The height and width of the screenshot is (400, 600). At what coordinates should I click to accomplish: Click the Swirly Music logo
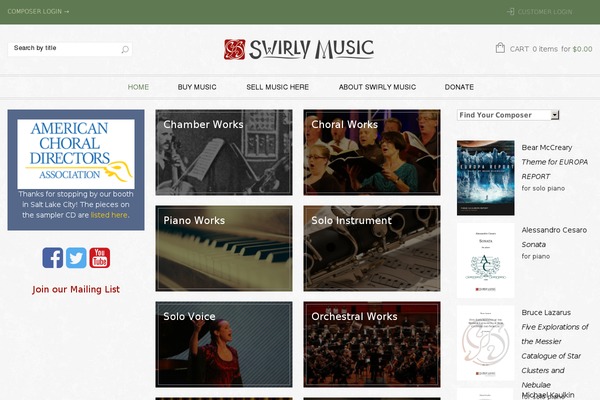[x=299, y=49]
